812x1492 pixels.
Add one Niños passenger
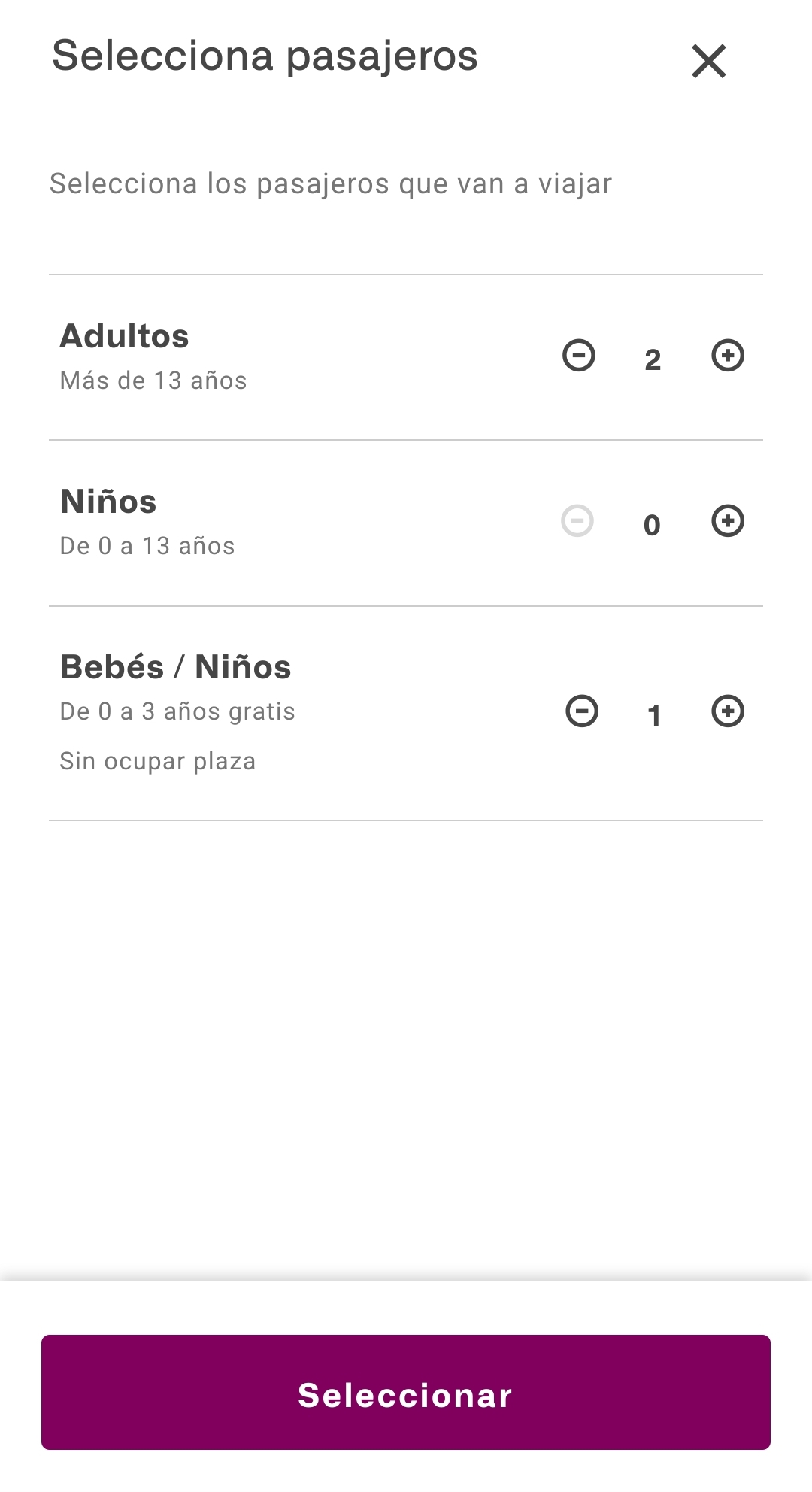pyautogui.click(x=728, y=521)
